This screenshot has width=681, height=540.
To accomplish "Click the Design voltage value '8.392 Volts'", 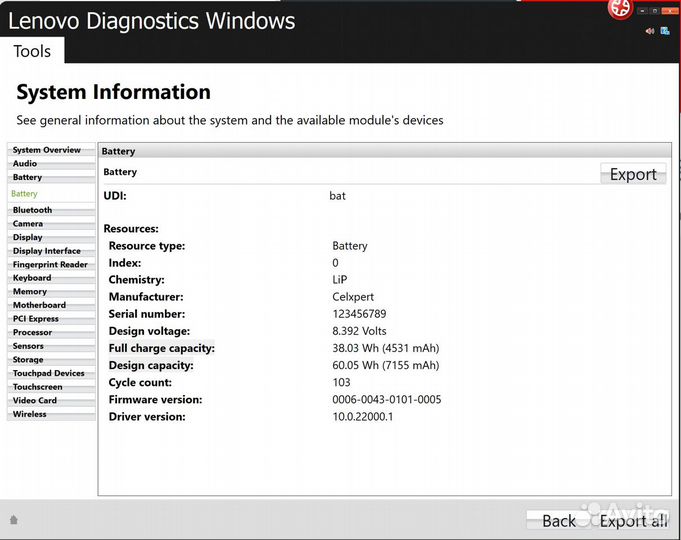I will [x=359, y=331].
